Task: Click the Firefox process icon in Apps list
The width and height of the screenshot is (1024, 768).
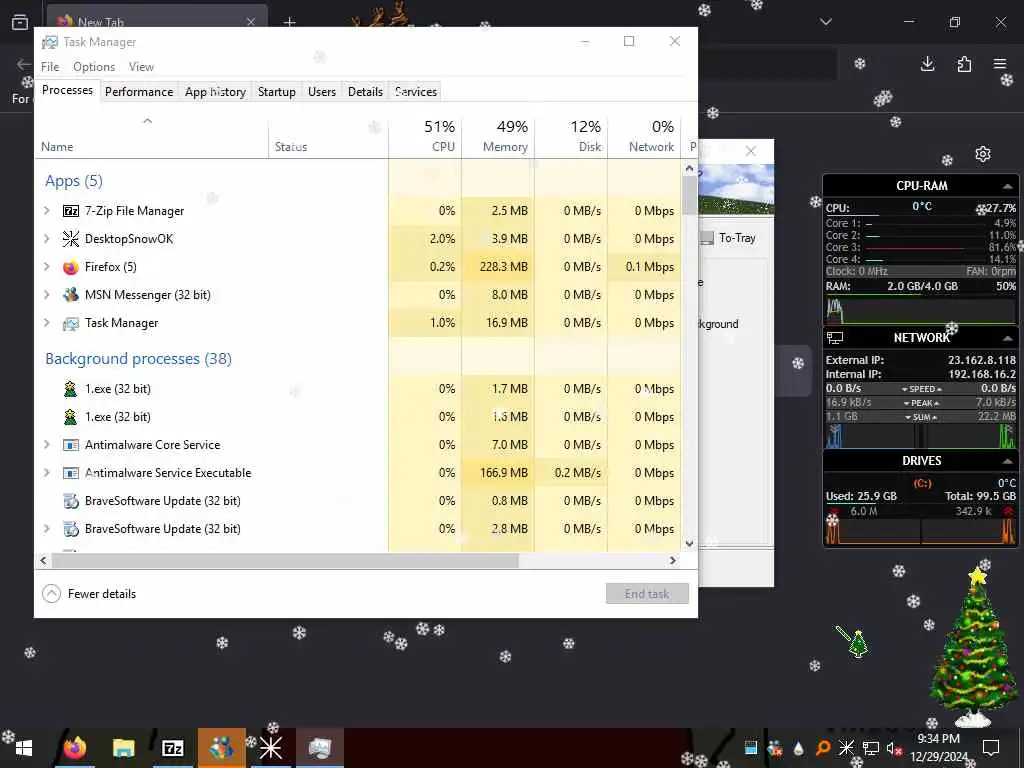Action: click(x=71, y=267)
